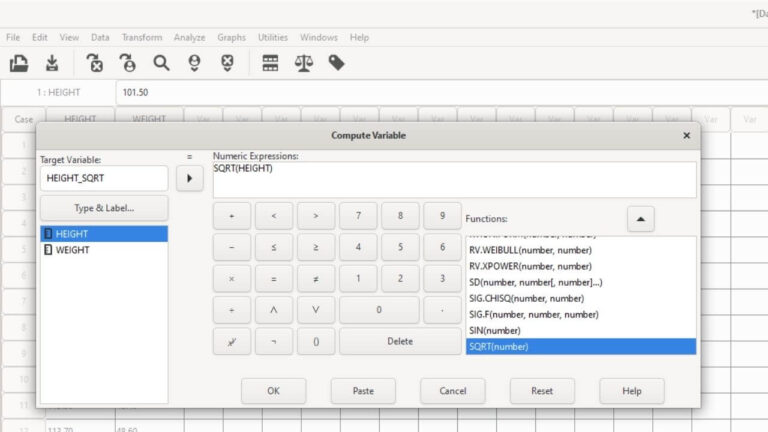Click the Insert Variable toolbar icon

[227, 63]
